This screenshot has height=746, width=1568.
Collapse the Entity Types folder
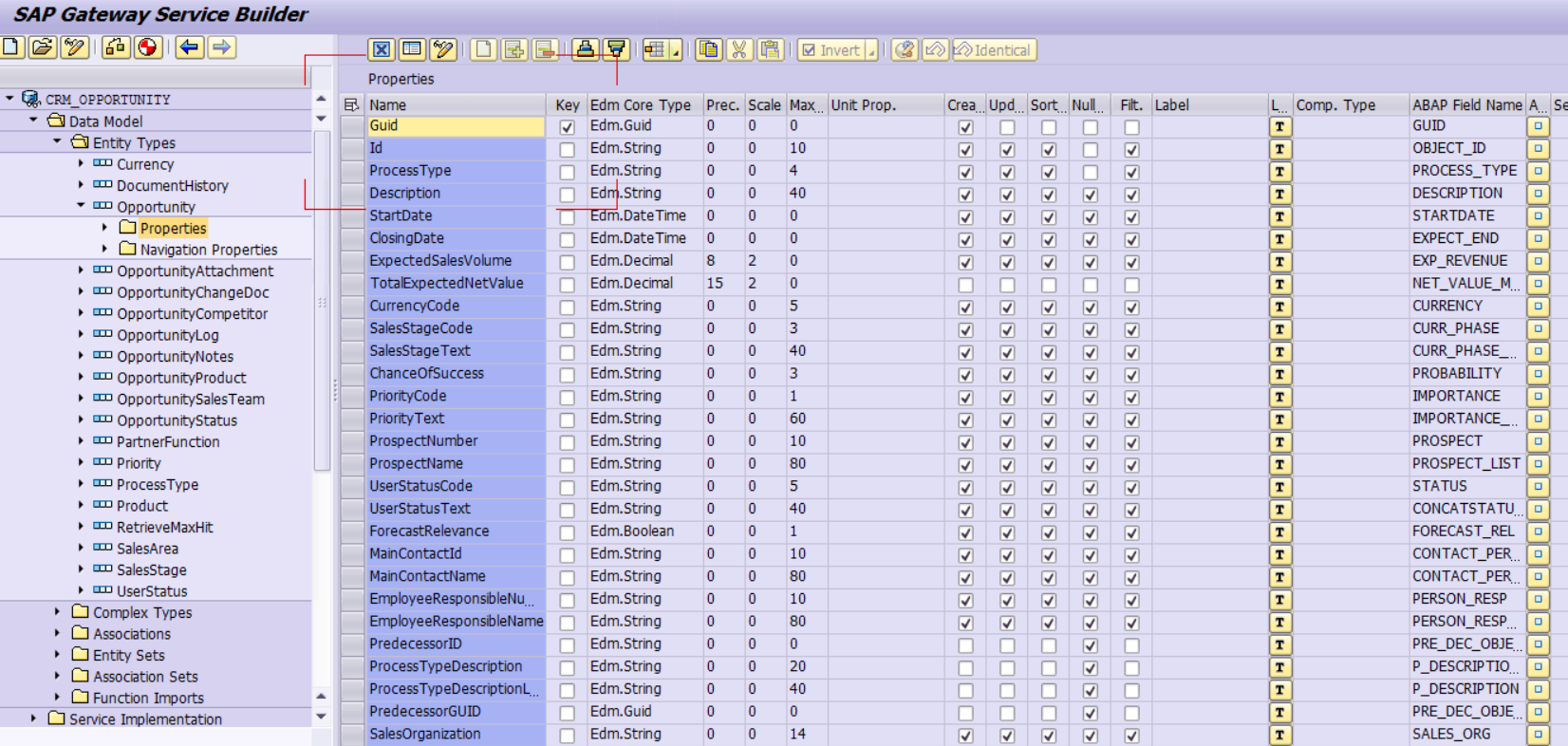click(x=57, y=141)
